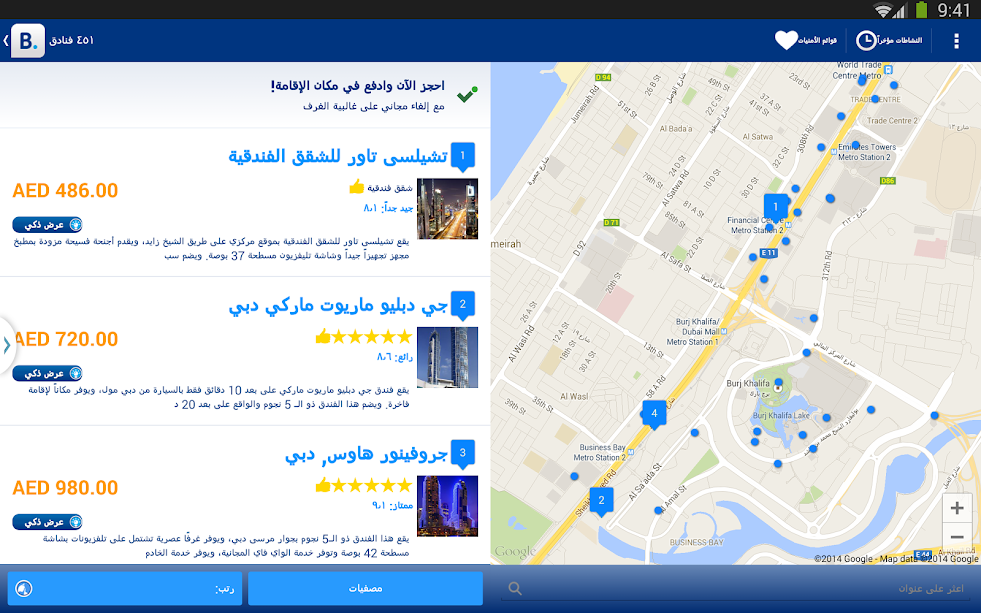
Task: Click thumbnail of Chelsea Tower hotel
Action: (447, 209)
